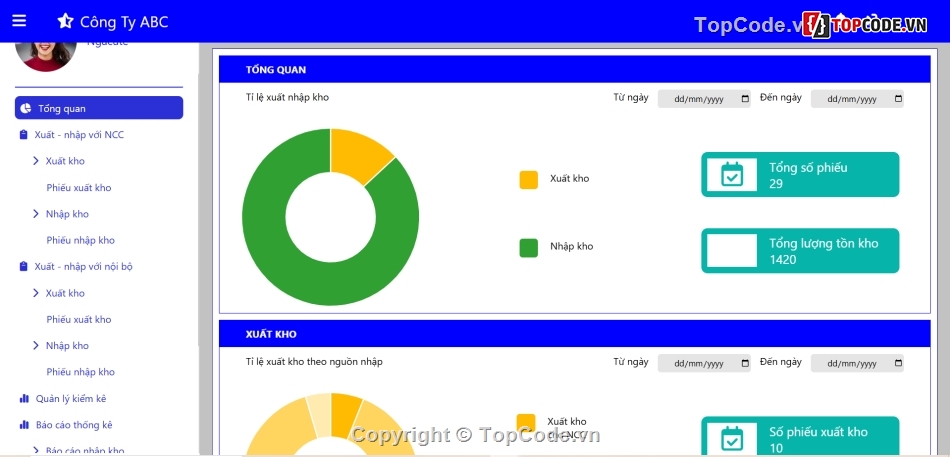The image size is (950, 457).
Task: Click the clipboard icon beside Xuất - nhập với NCC
Action: click(x=24, y=135)
